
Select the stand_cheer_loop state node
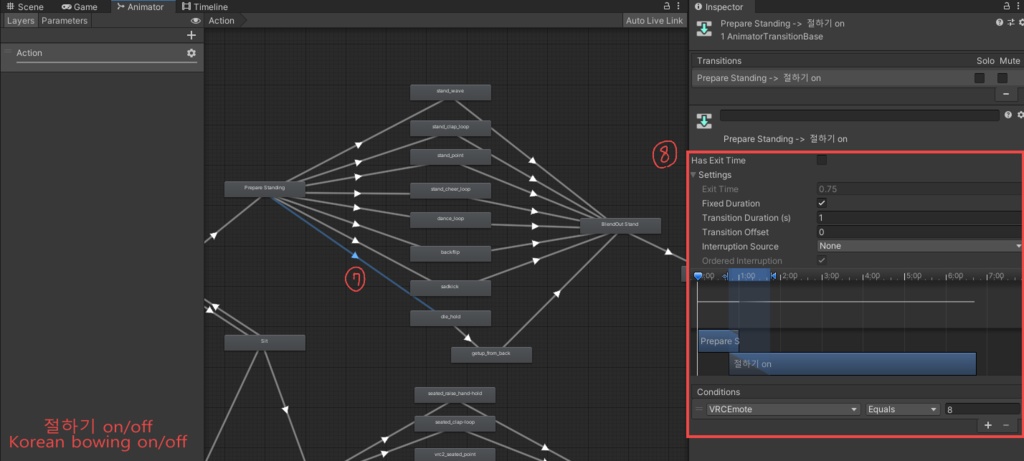450,190
